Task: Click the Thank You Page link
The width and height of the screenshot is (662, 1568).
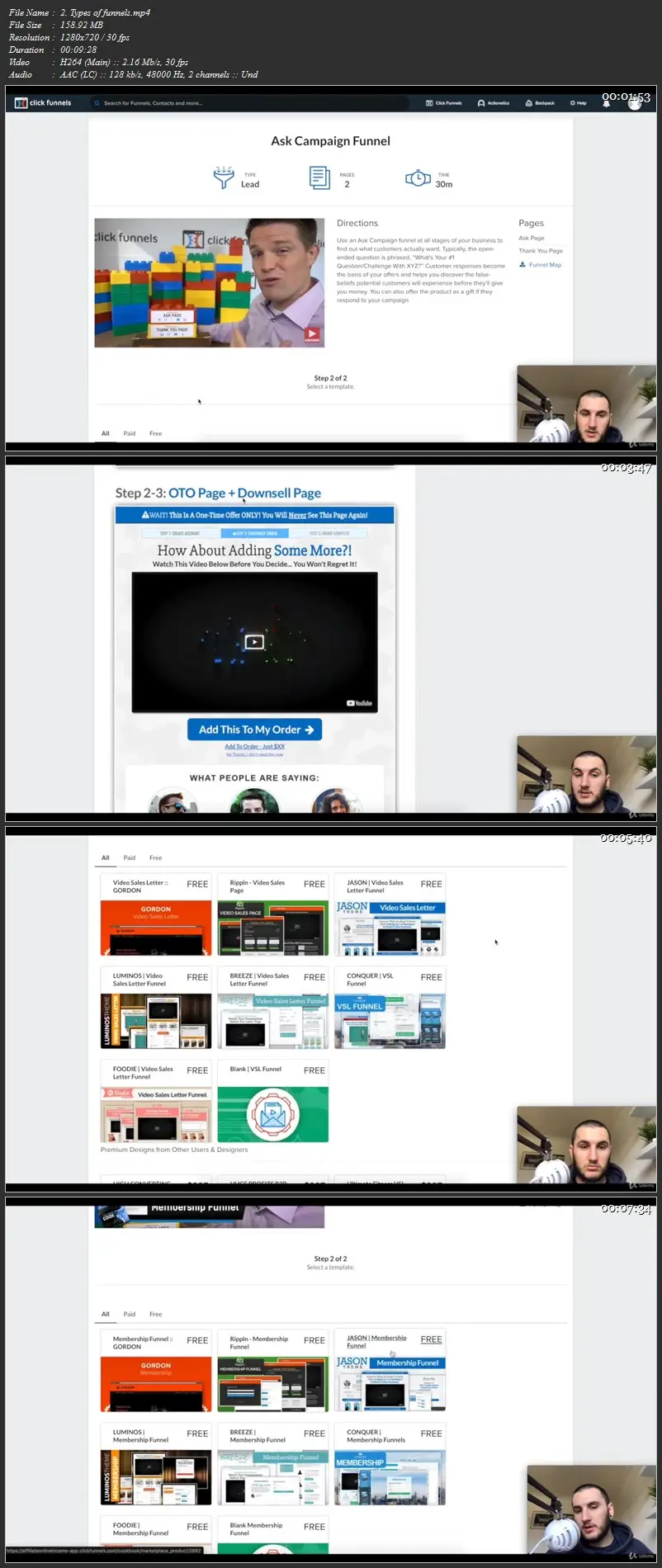Action: click(x=541, y=251)
